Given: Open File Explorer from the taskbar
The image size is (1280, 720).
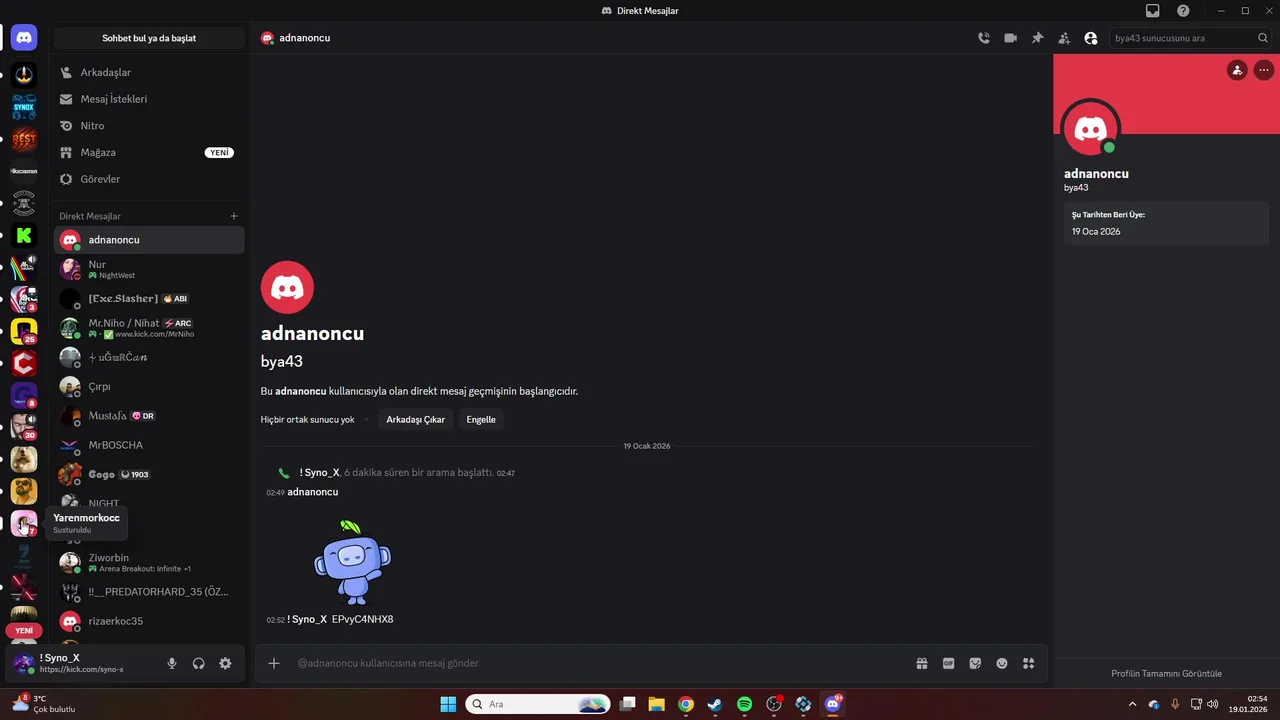Looking at the screenshot, I should point(656,704).
